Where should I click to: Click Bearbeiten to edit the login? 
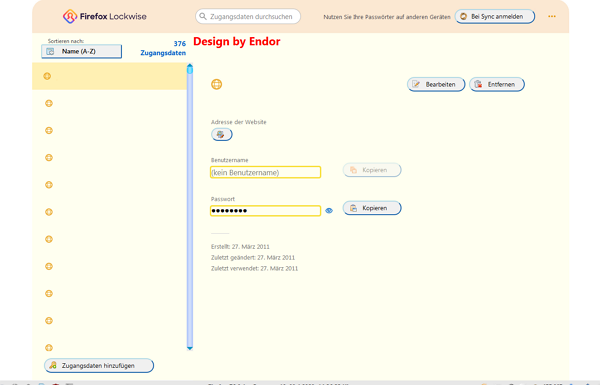coord(436,84)
